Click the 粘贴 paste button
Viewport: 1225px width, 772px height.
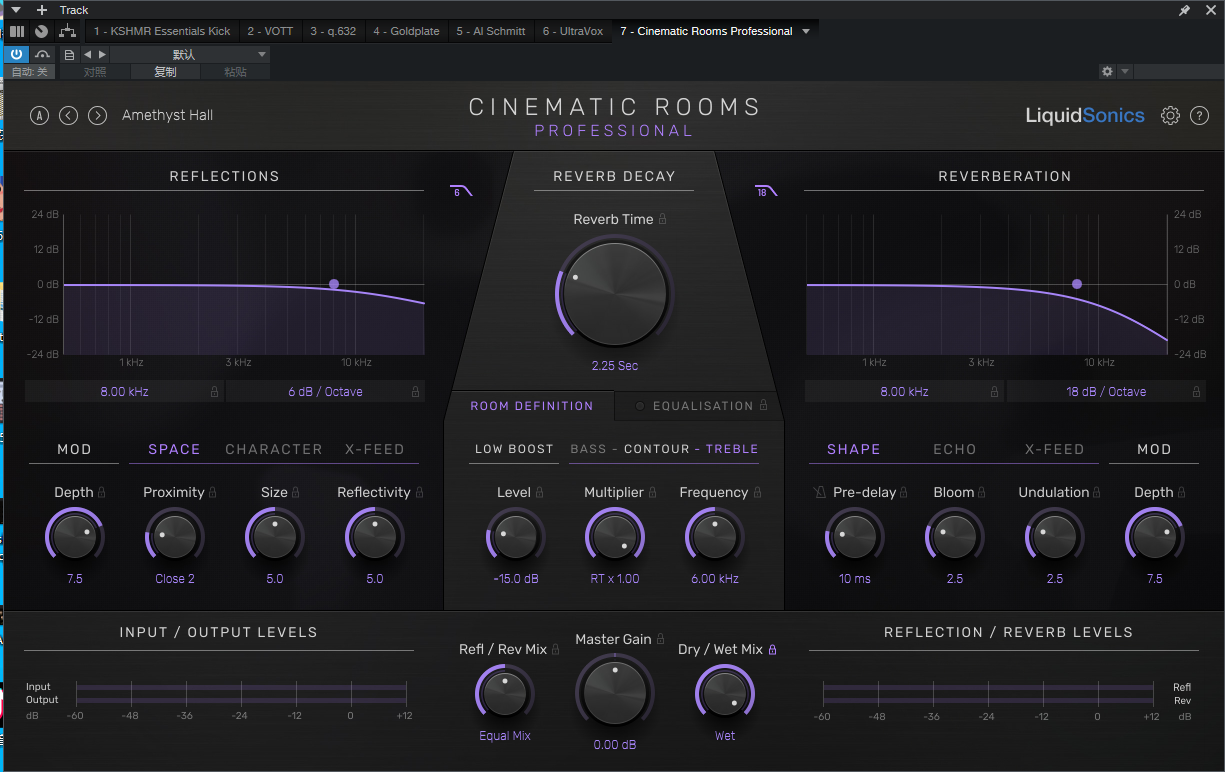click(x=235, y=72)
